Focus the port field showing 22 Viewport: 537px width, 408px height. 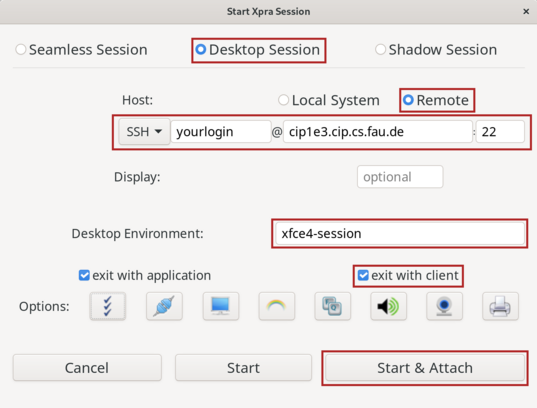click(500, 132)
